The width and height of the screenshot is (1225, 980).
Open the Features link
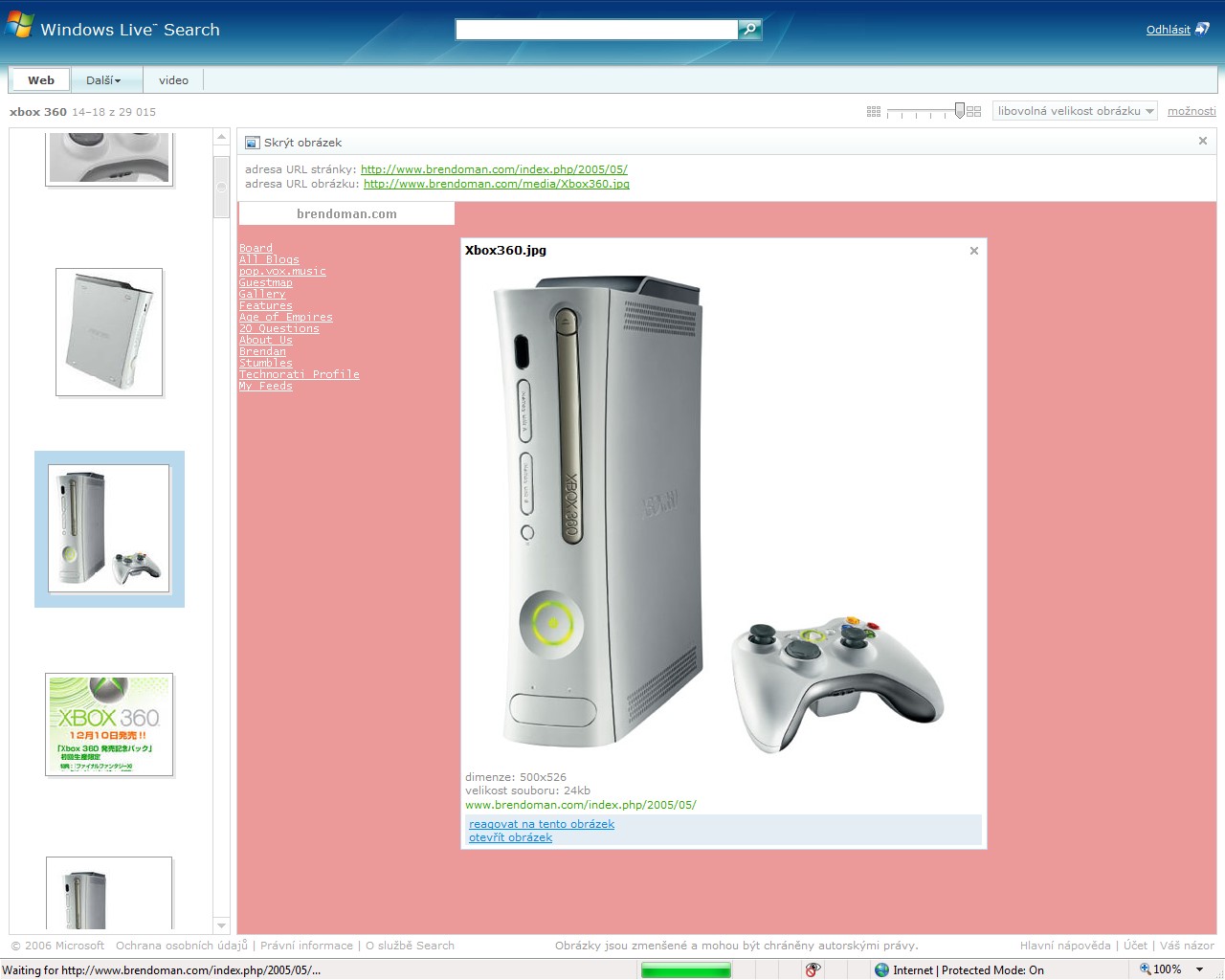pos(266,305)
